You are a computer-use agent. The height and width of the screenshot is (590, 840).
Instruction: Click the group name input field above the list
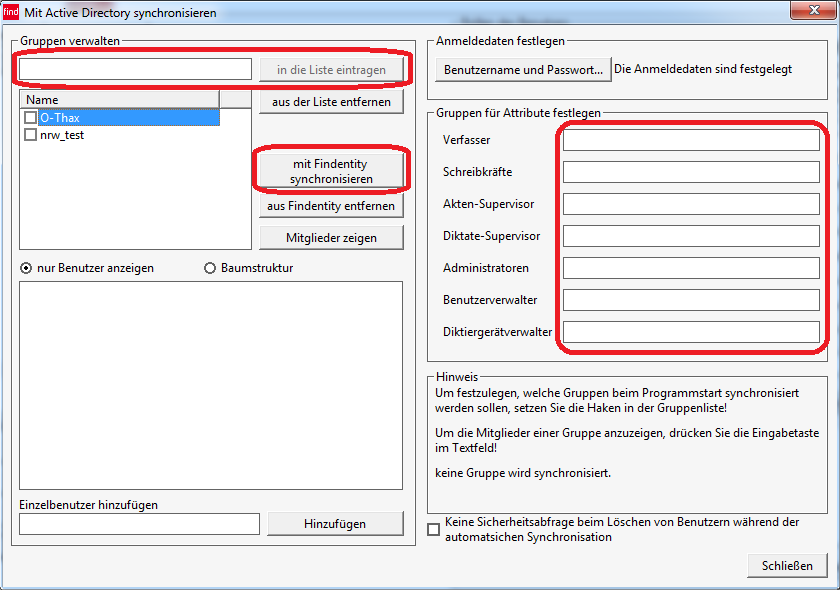136,70
